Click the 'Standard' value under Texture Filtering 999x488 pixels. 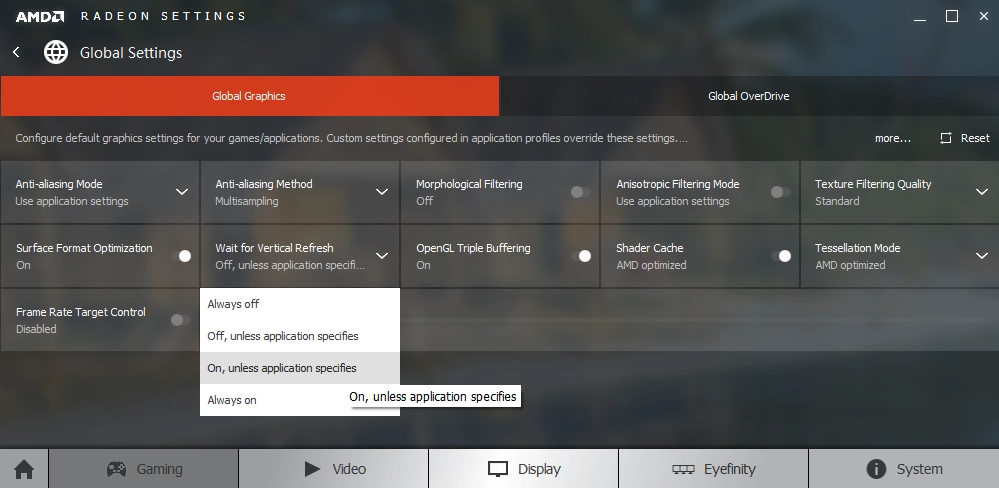pos(837,201)
